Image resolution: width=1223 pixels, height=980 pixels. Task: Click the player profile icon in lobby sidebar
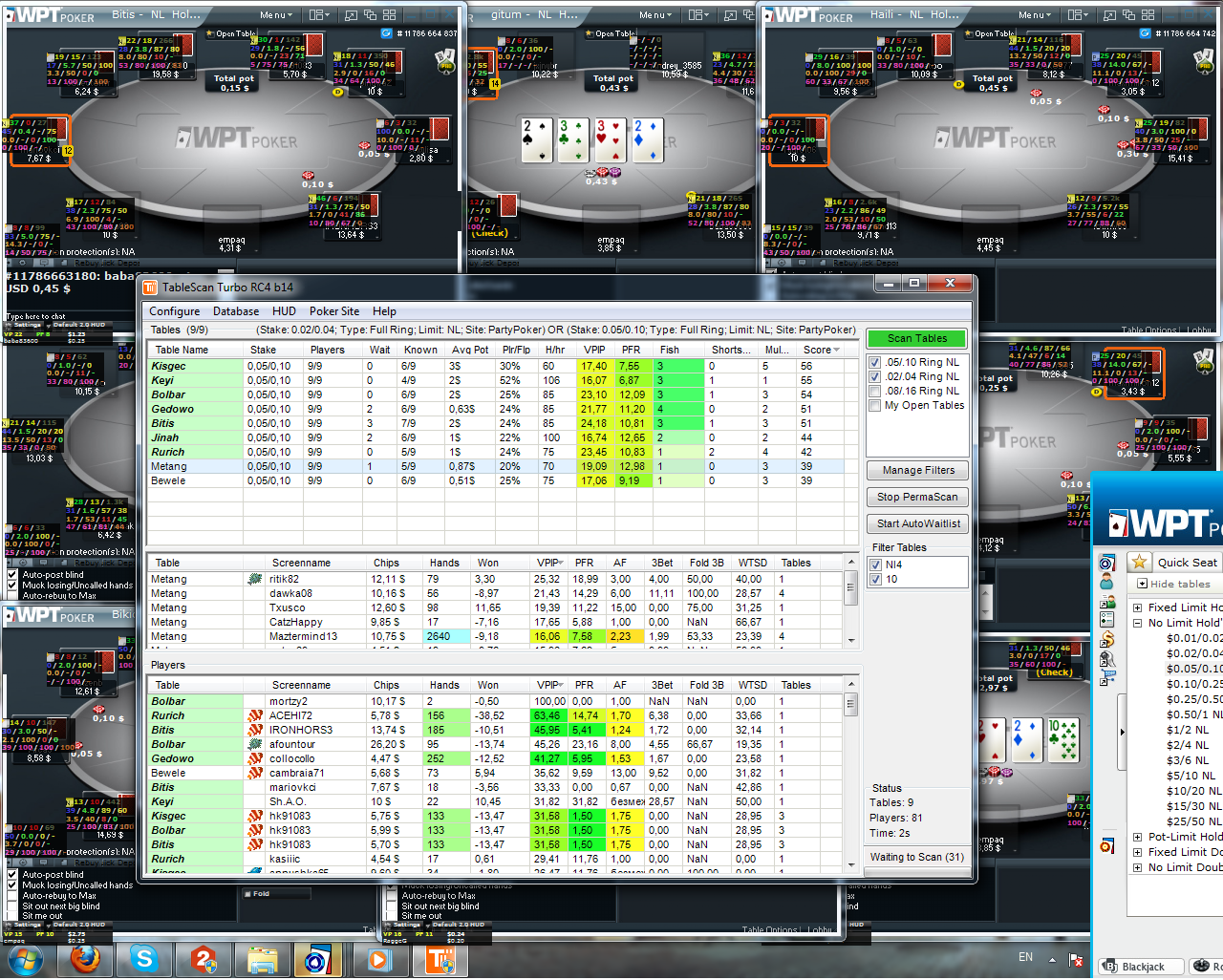[x=1106, y=582]
